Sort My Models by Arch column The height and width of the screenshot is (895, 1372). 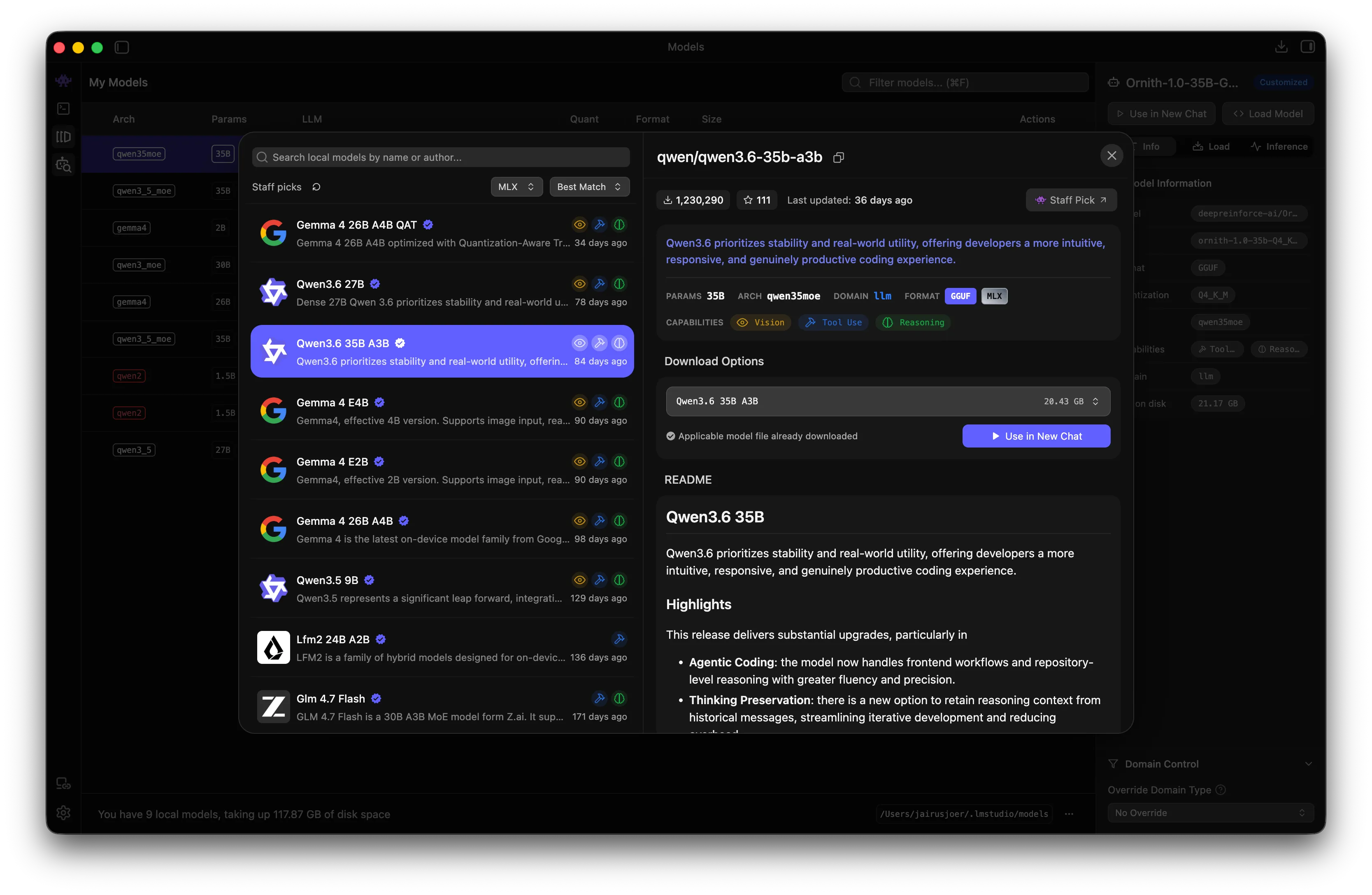pos(123,119)
